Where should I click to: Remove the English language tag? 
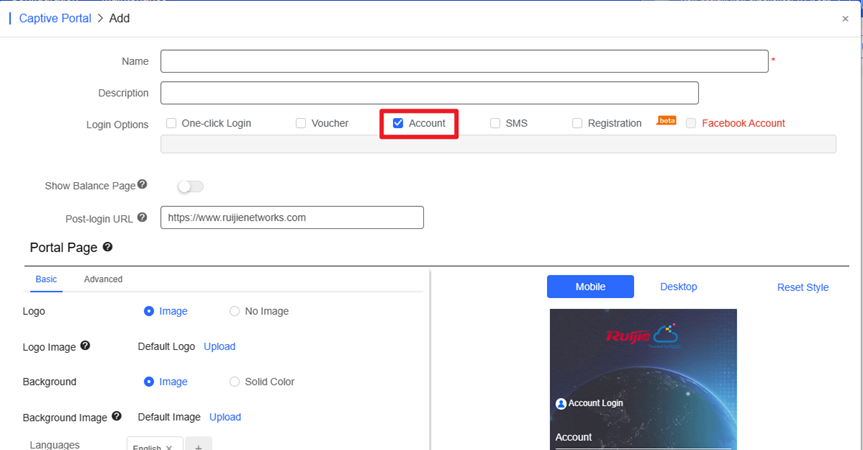169,447
